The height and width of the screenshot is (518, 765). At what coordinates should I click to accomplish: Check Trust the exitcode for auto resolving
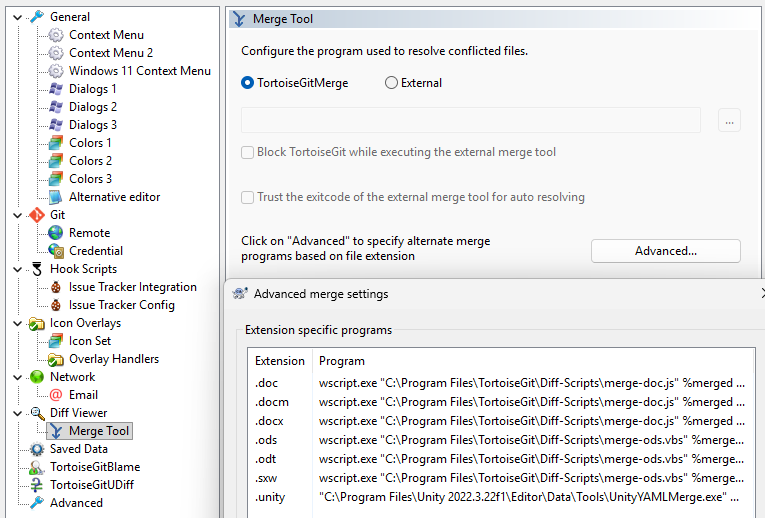point(248,197)
